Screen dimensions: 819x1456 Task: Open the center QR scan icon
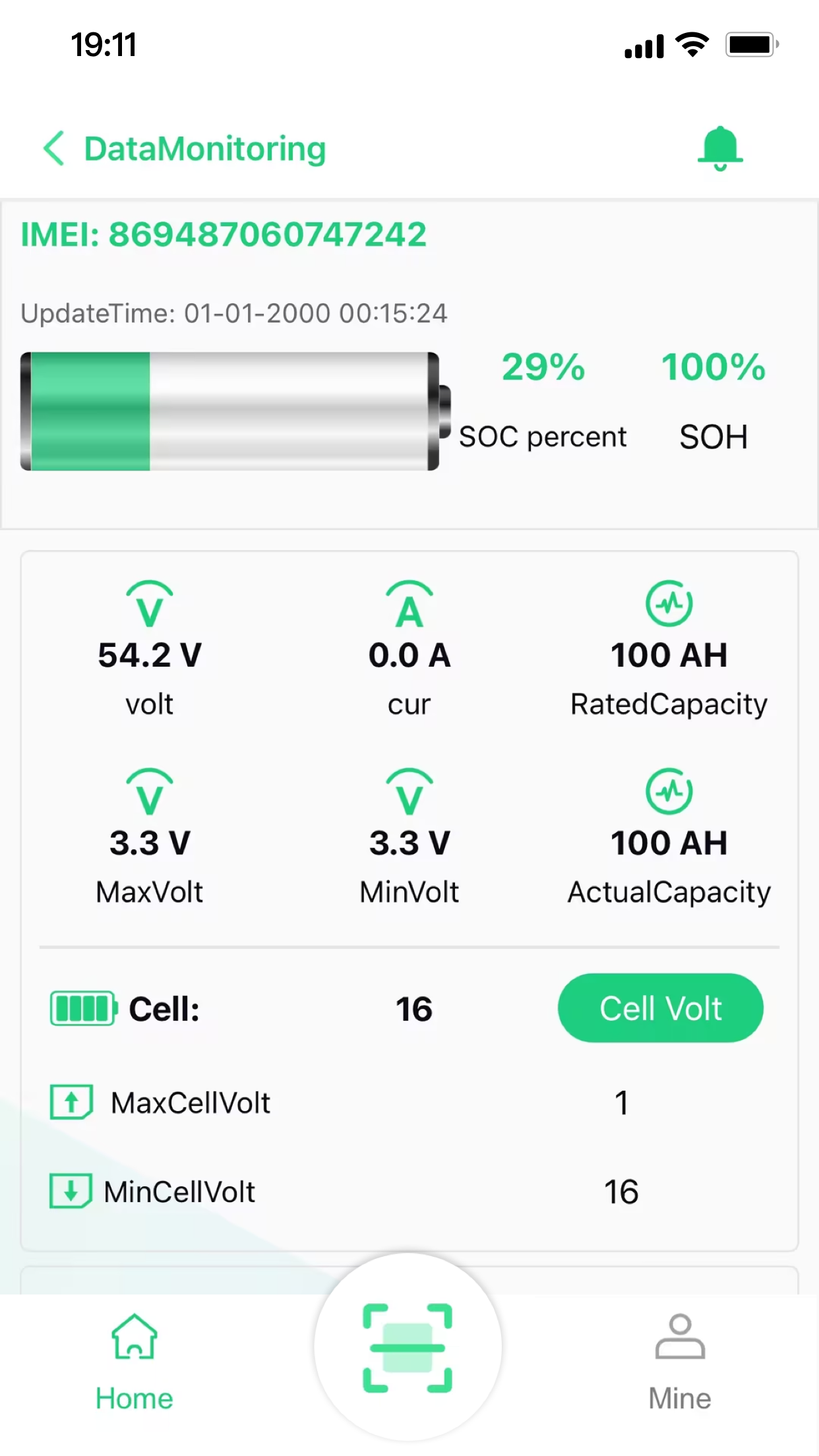pyautogui.click(x=408, y=1347)
